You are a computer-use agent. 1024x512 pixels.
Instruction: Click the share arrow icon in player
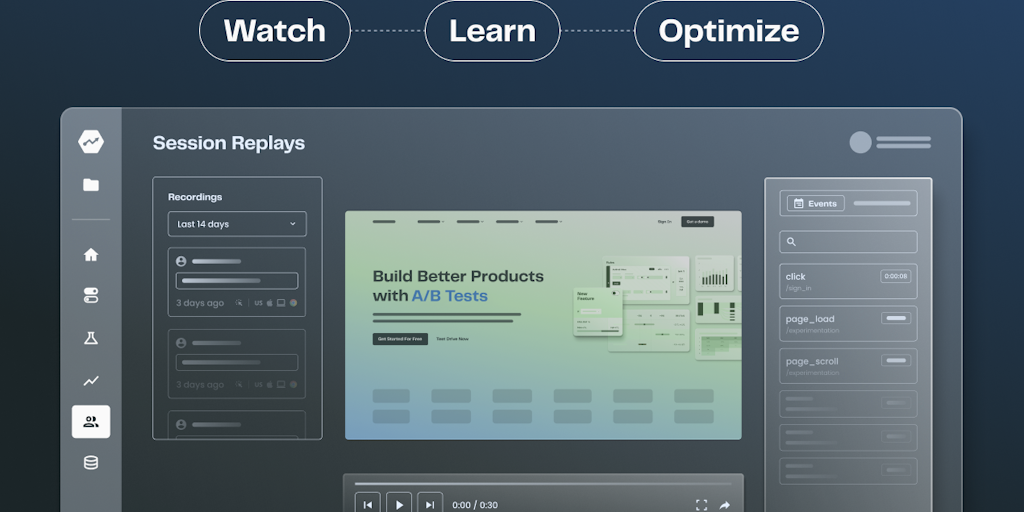click(725, 505)
